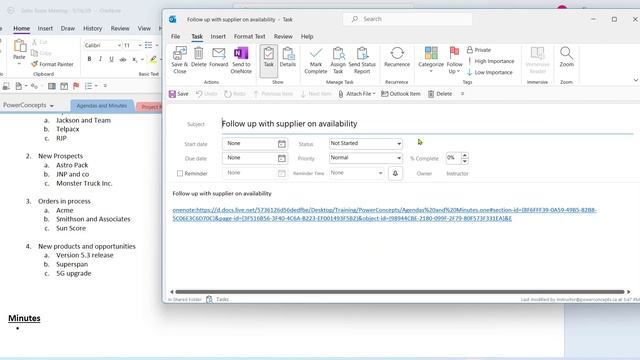Apply Bold formatting in OneNote

[x=89, y=59]
